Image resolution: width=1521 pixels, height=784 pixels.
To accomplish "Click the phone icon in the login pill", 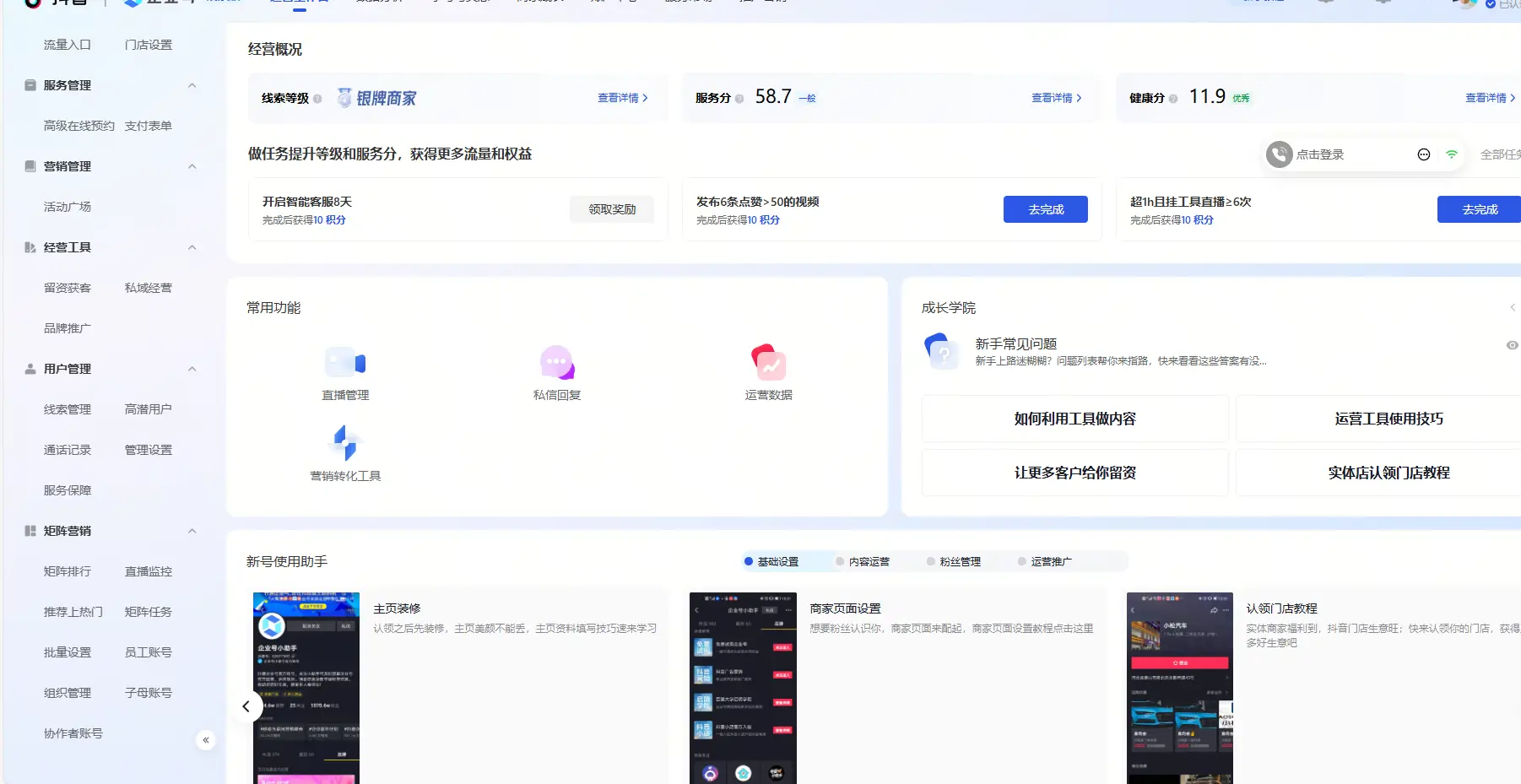I will [x=1280, y=154].
